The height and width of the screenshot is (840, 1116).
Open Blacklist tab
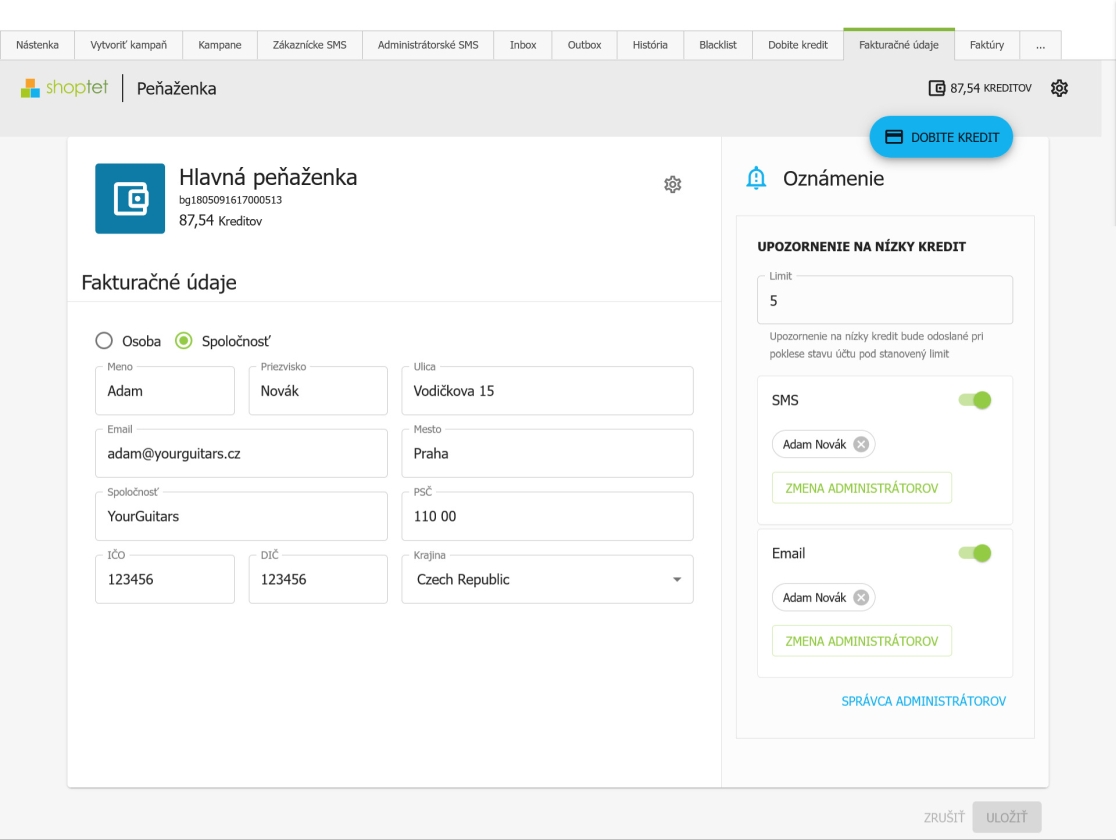717,45
